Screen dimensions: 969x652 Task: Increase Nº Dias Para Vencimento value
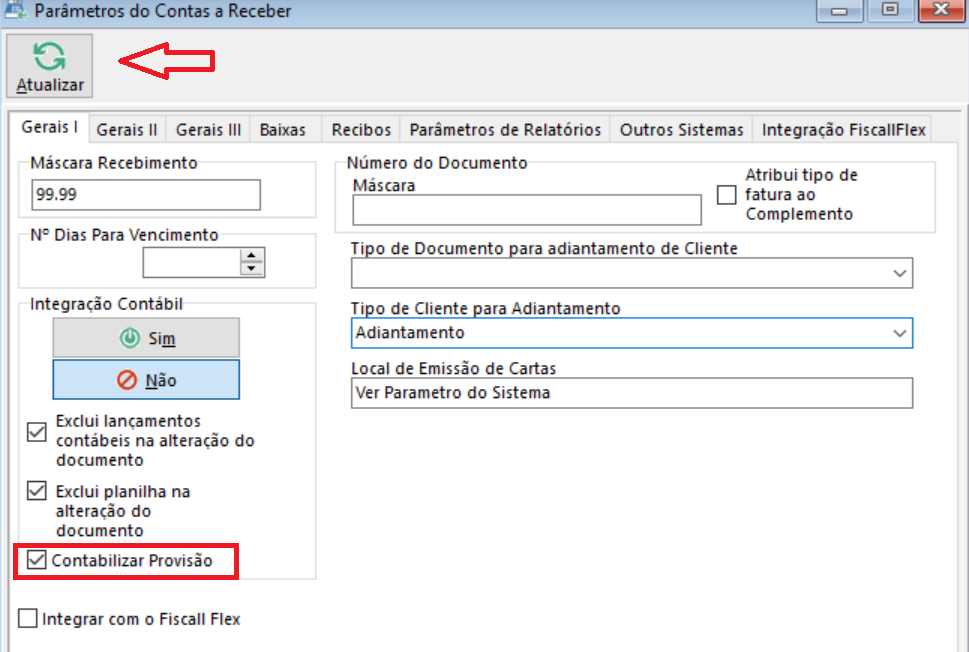point(251,256)
